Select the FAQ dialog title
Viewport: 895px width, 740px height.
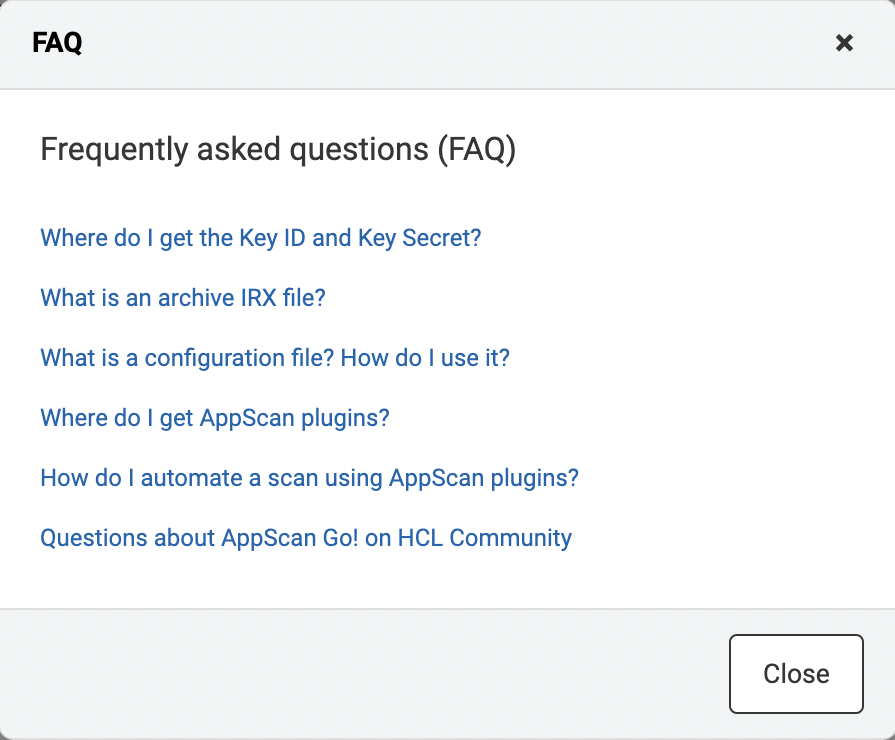[56, 43]
